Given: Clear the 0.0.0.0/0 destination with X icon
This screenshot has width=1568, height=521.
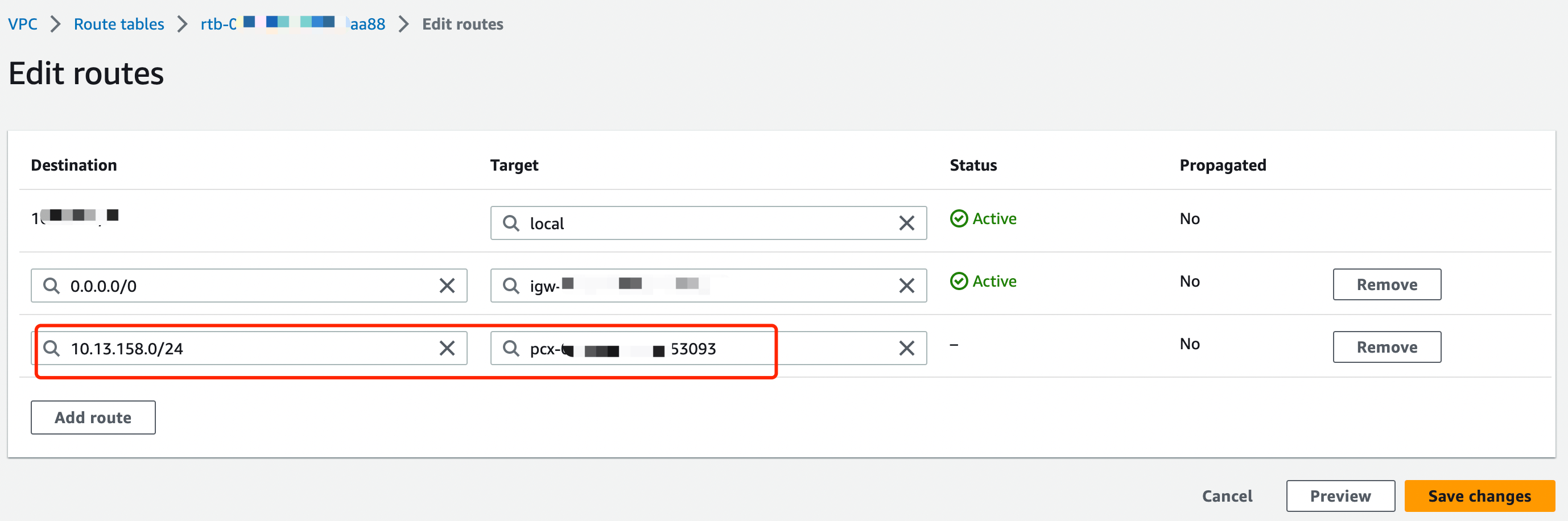Looking at the screenshot, I should coord(447,286).
